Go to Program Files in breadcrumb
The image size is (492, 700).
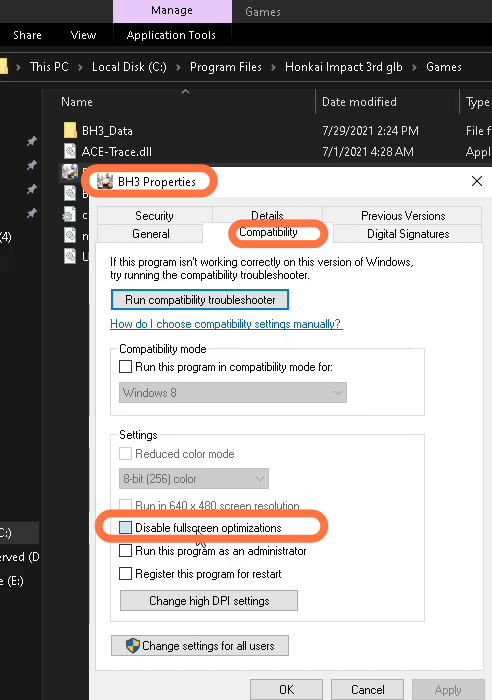[226, 67]
